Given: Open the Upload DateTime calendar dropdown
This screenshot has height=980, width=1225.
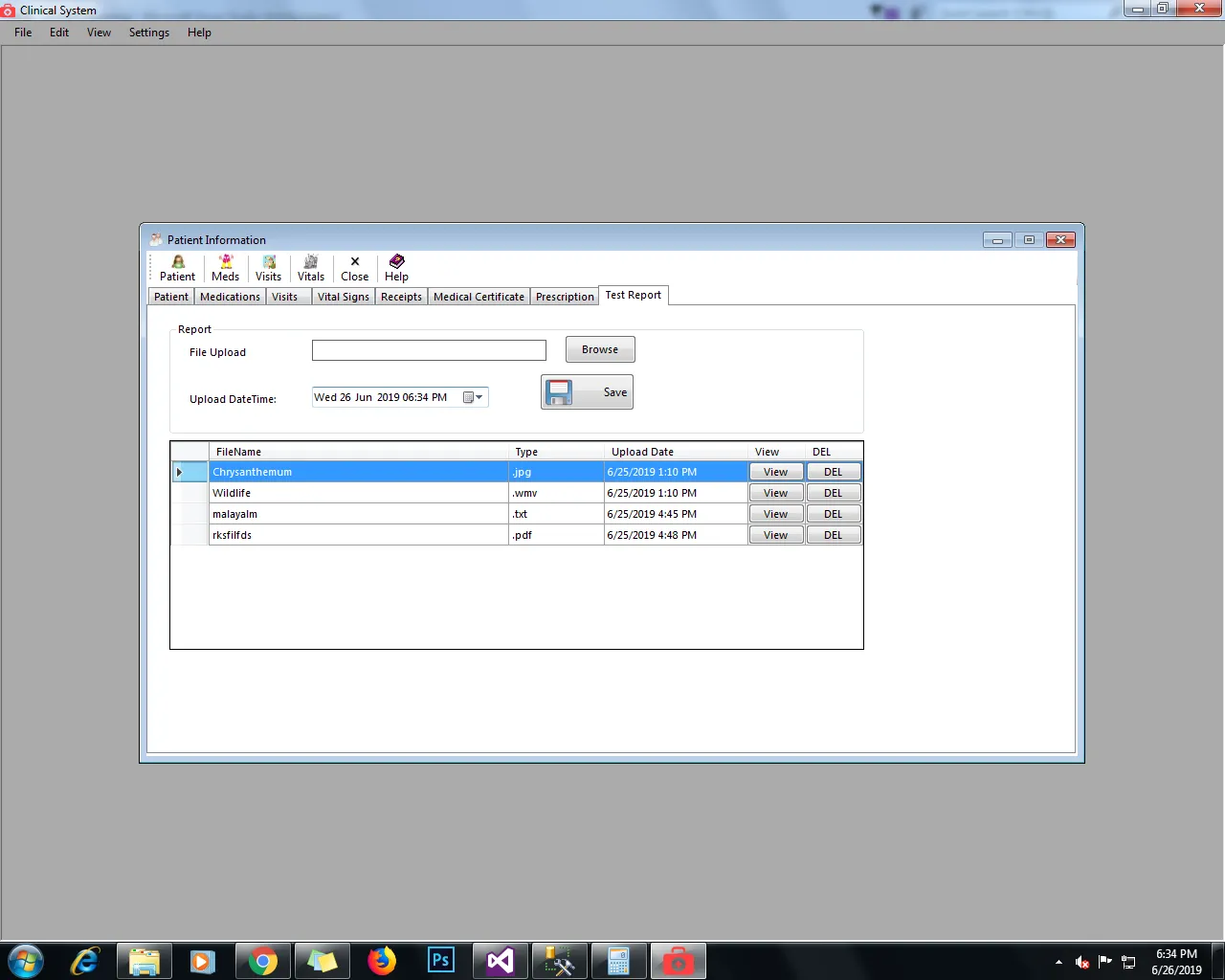Looking at the screenshot, I should 473,397.
